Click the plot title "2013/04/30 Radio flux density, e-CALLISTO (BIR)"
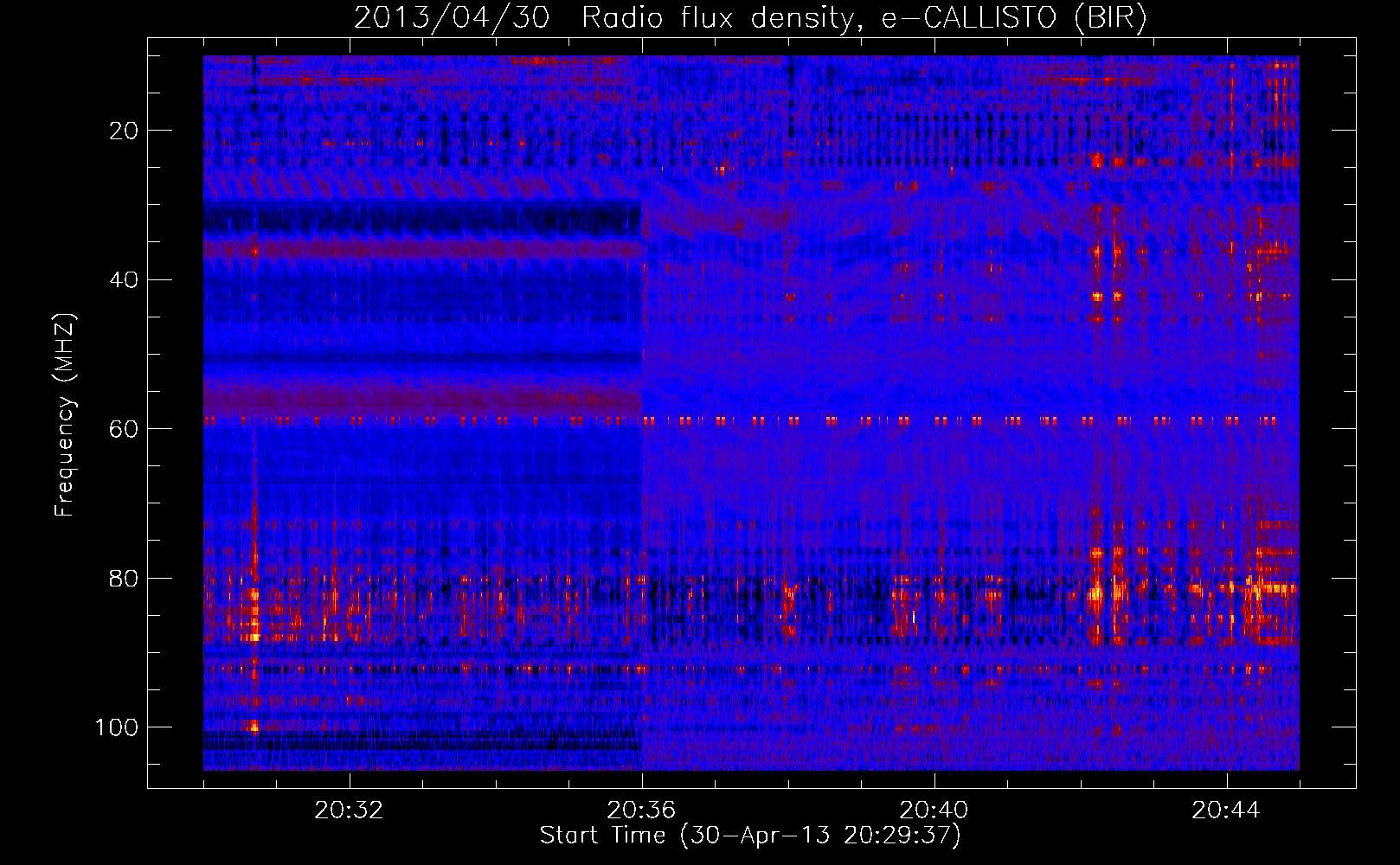 [x=750, y=18]
